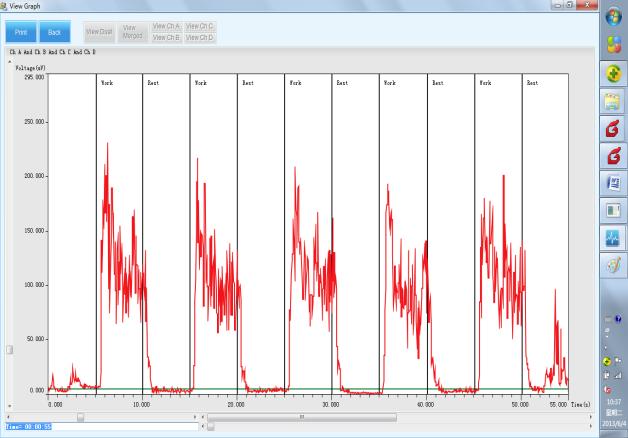
Task: Open the gray window taskbar icon below Word
Action: 613,211
